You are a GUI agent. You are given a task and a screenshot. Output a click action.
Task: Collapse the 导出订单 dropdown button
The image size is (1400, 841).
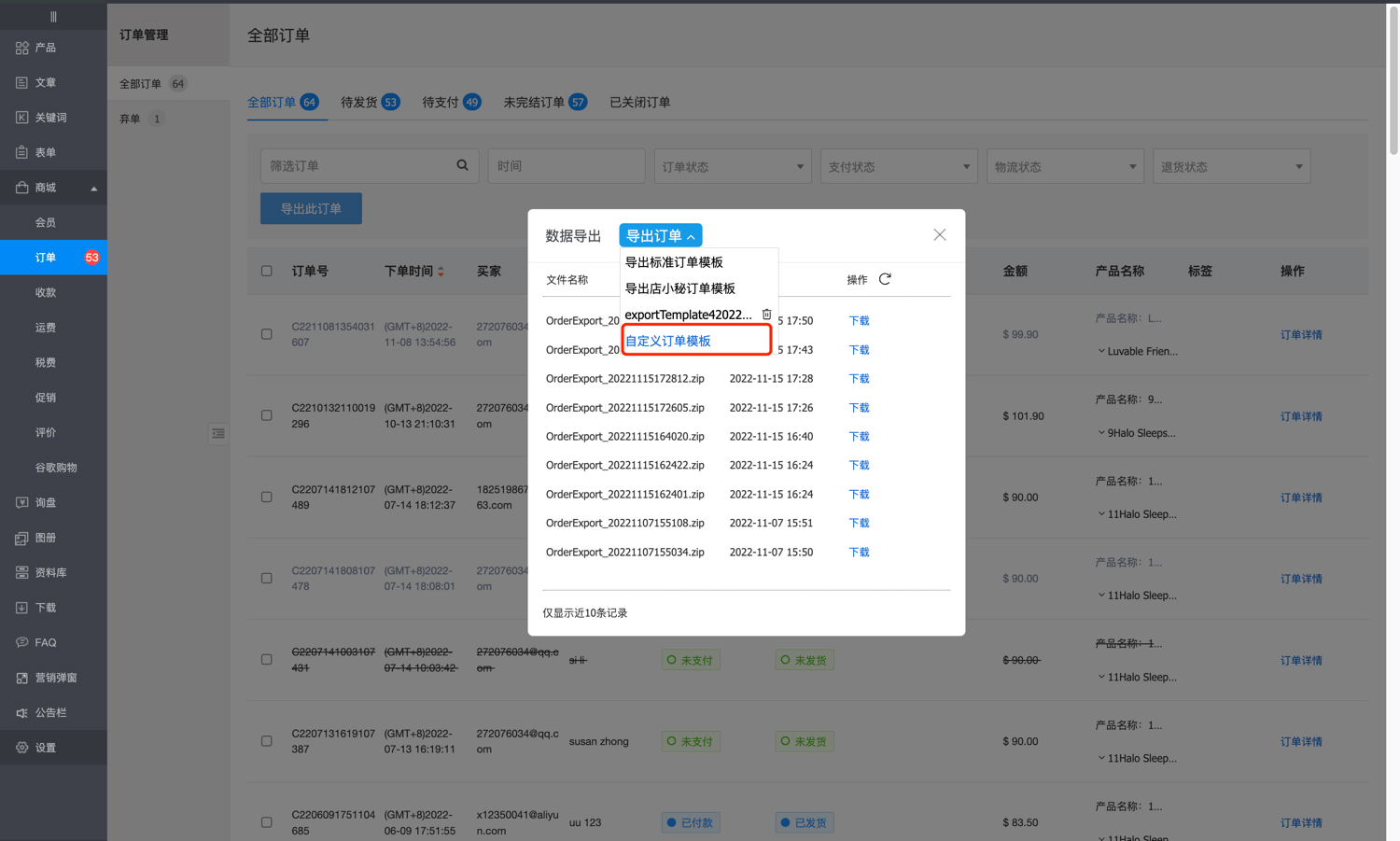click(660, 235)
